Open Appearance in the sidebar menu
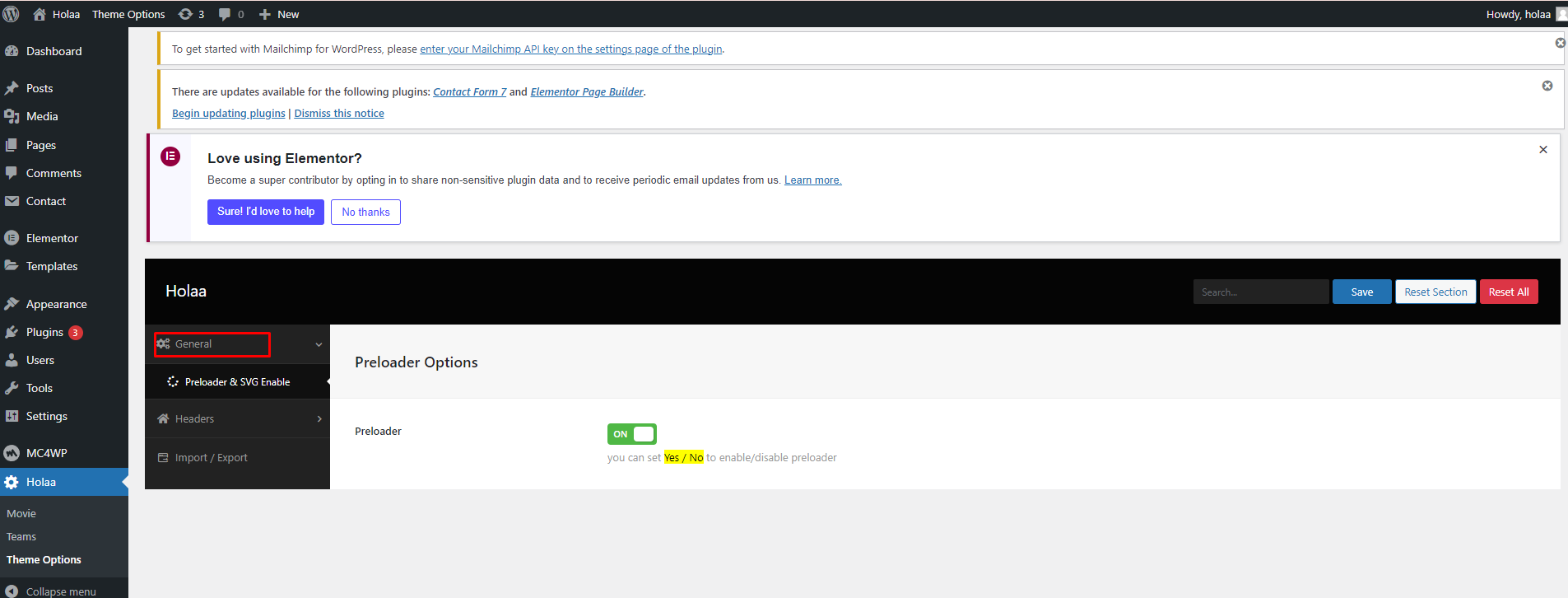The height and width of the screenshot is (598, 1568). click(x=56, y=304)
